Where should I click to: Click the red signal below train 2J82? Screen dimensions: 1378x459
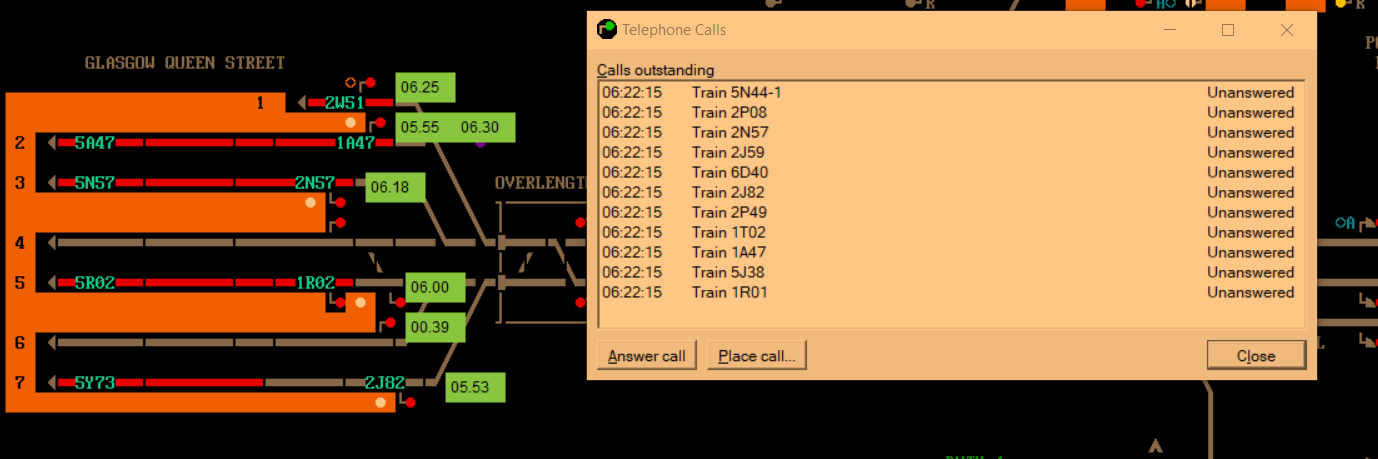coord(411,402)
